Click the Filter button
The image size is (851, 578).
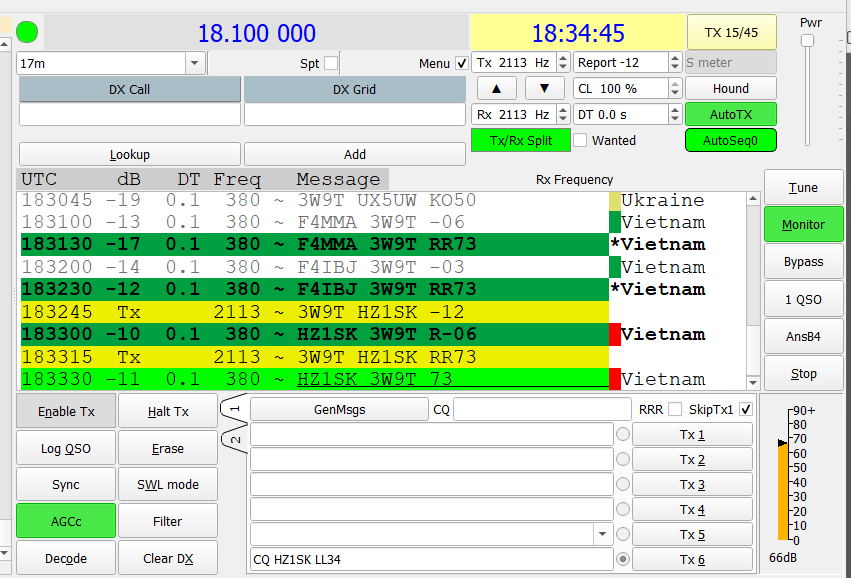pyautogui.click(x=168, y=521)
